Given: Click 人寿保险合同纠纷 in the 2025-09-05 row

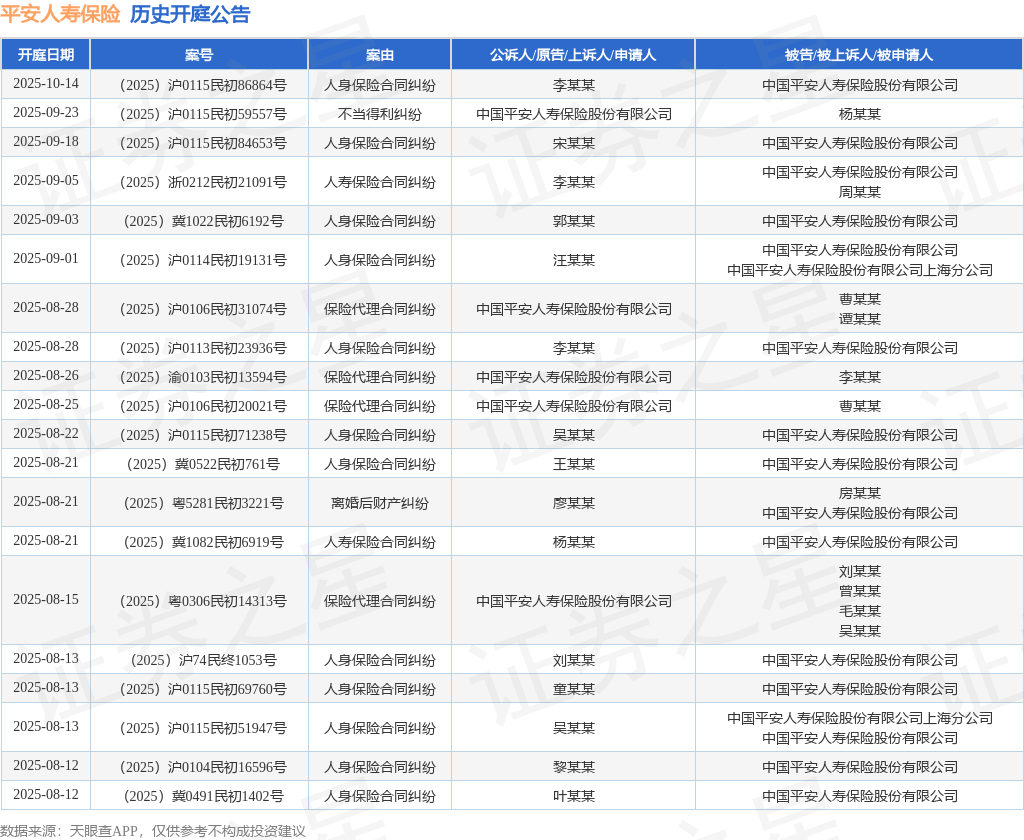Looking at the screenshot, I should (x=379, y=182).
